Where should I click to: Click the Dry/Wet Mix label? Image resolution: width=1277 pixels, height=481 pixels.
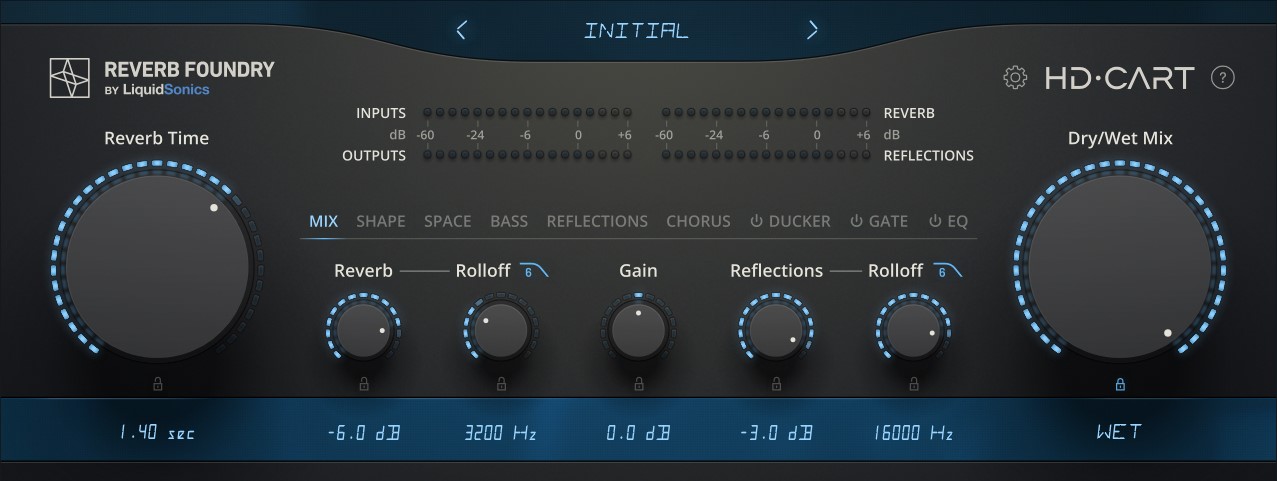[1120, 138]
